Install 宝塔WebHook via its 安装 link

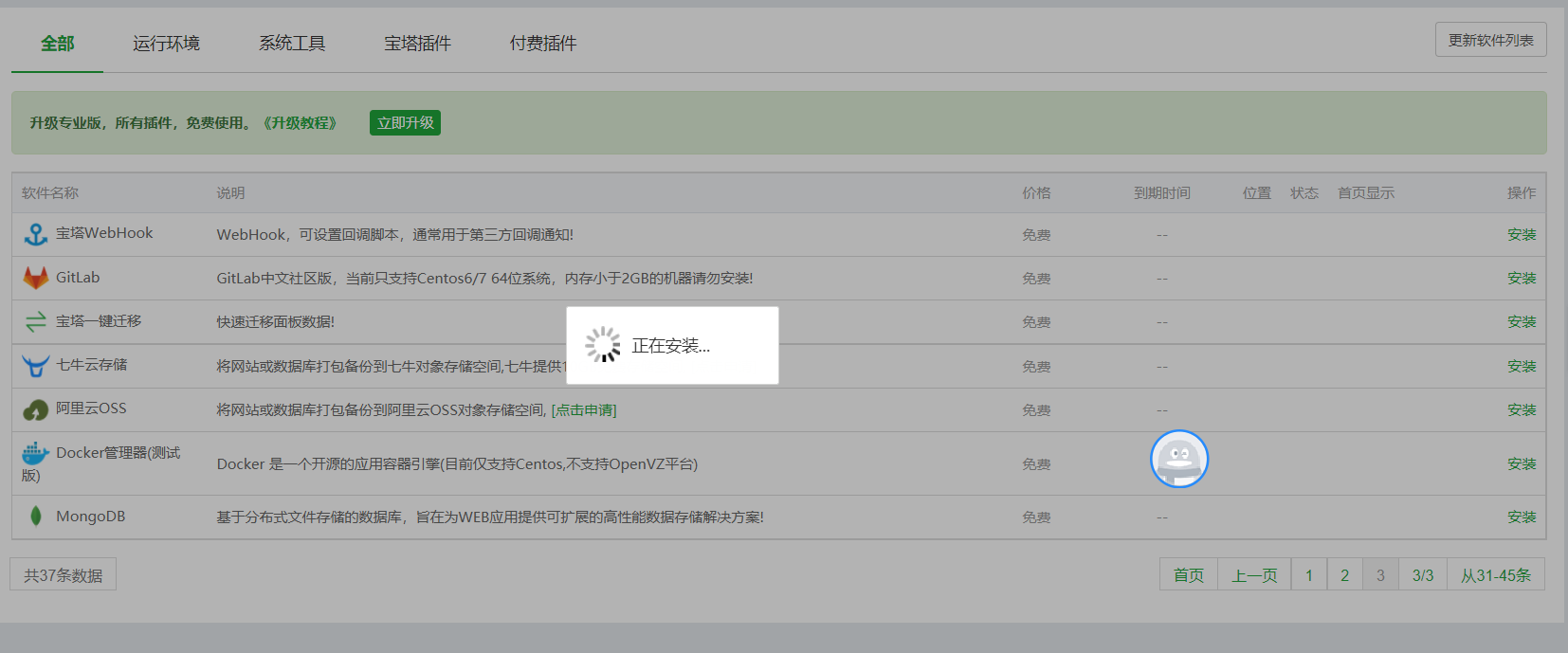[1522, 234]
